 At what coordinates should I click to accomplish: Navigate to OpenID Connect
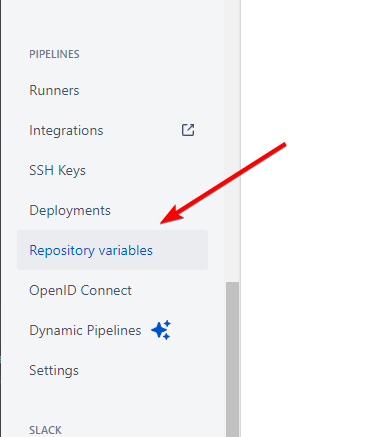(x=80, y=290)
